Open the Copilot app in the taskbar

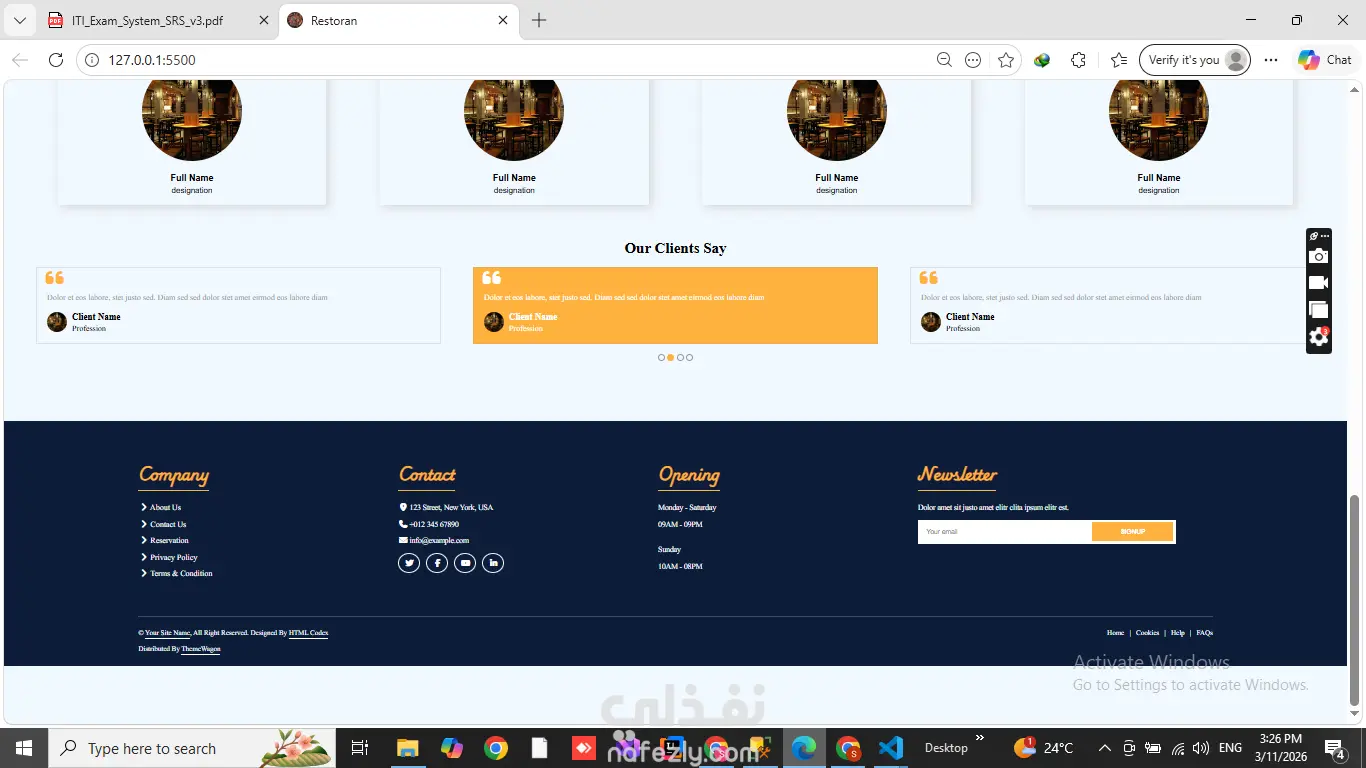point(451,748)
